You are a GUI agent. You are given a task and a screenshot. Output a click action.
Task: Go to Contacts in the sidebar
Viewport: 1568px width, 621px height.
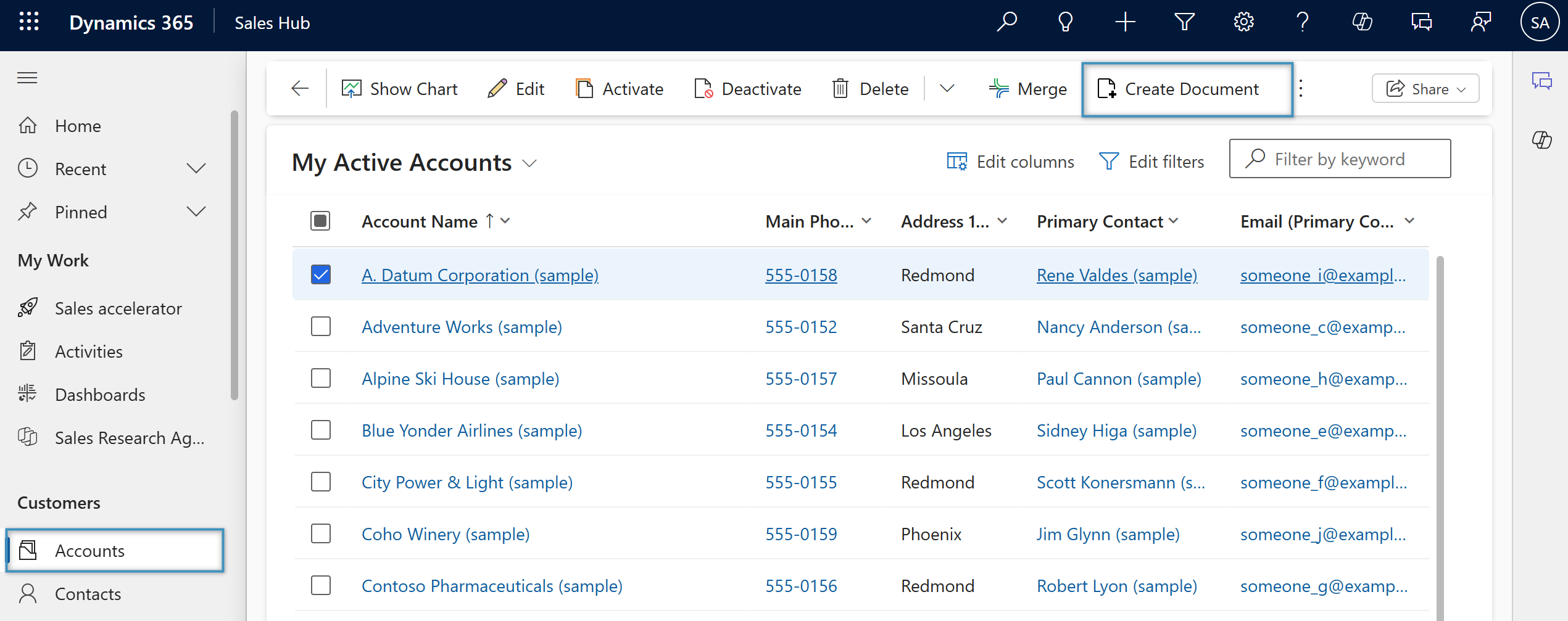click(88, 594)
